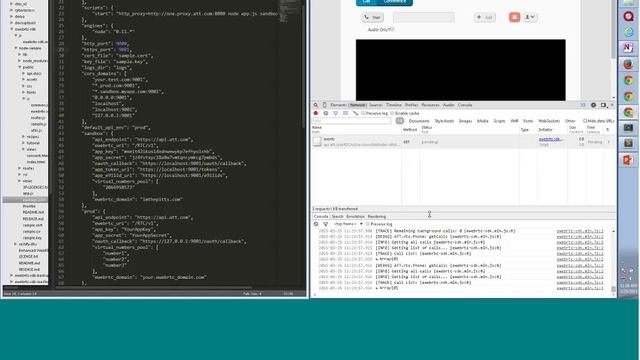Expand the routes folder in sidebar
Image resolution: width=640 pixels, height=360 pixels.
click(x=20, y=168)
